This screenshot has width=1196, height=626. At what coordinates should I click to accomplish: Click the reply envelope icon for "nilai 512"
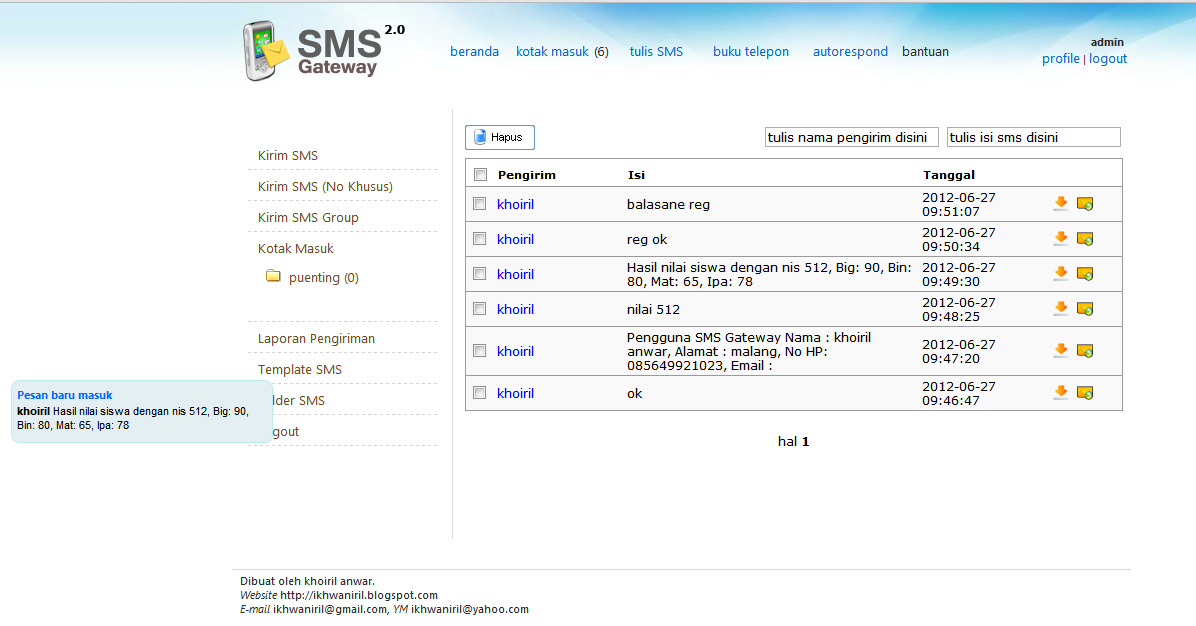coord(1085,309)
